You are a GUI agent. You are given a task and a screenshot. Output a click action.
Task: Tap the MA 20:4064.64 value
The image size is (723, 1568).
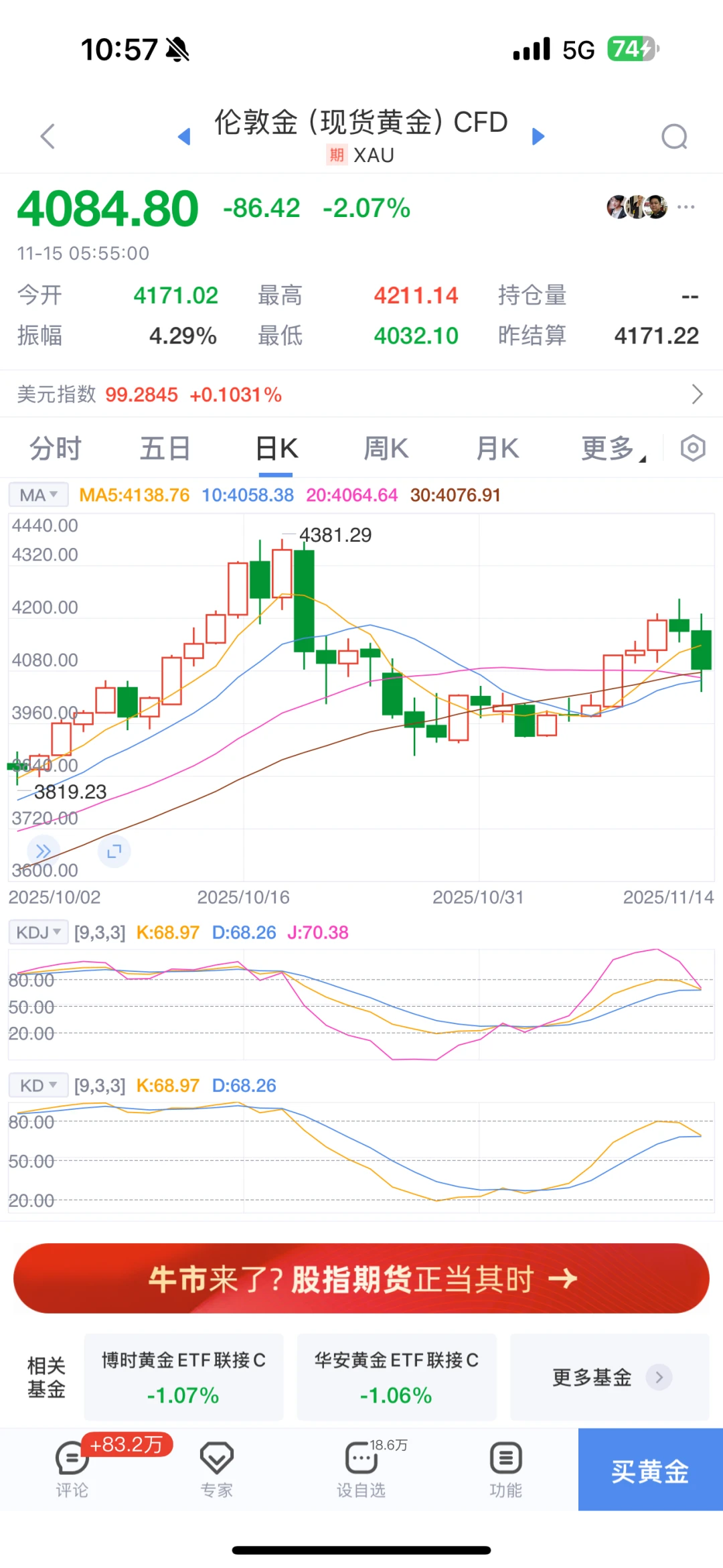click(x=352, y=495)
